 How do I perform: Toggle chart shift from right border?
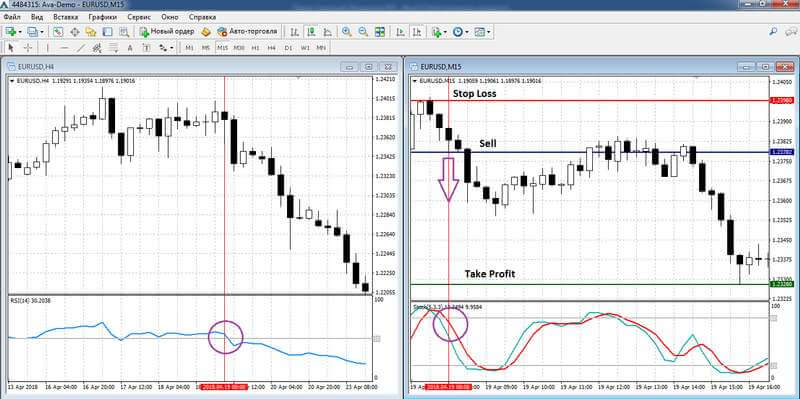point(417,32)
